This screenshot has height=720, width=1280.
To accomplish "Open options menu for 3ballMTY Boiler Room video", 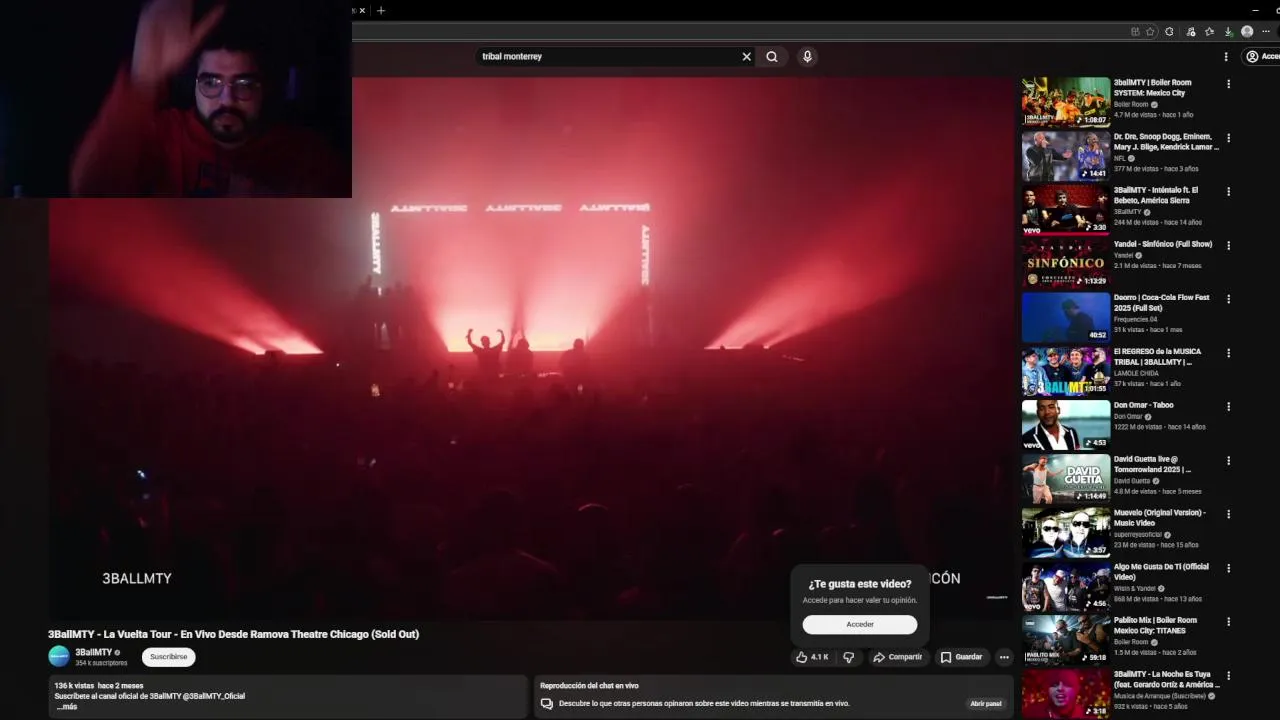I will pos(1228,84).
